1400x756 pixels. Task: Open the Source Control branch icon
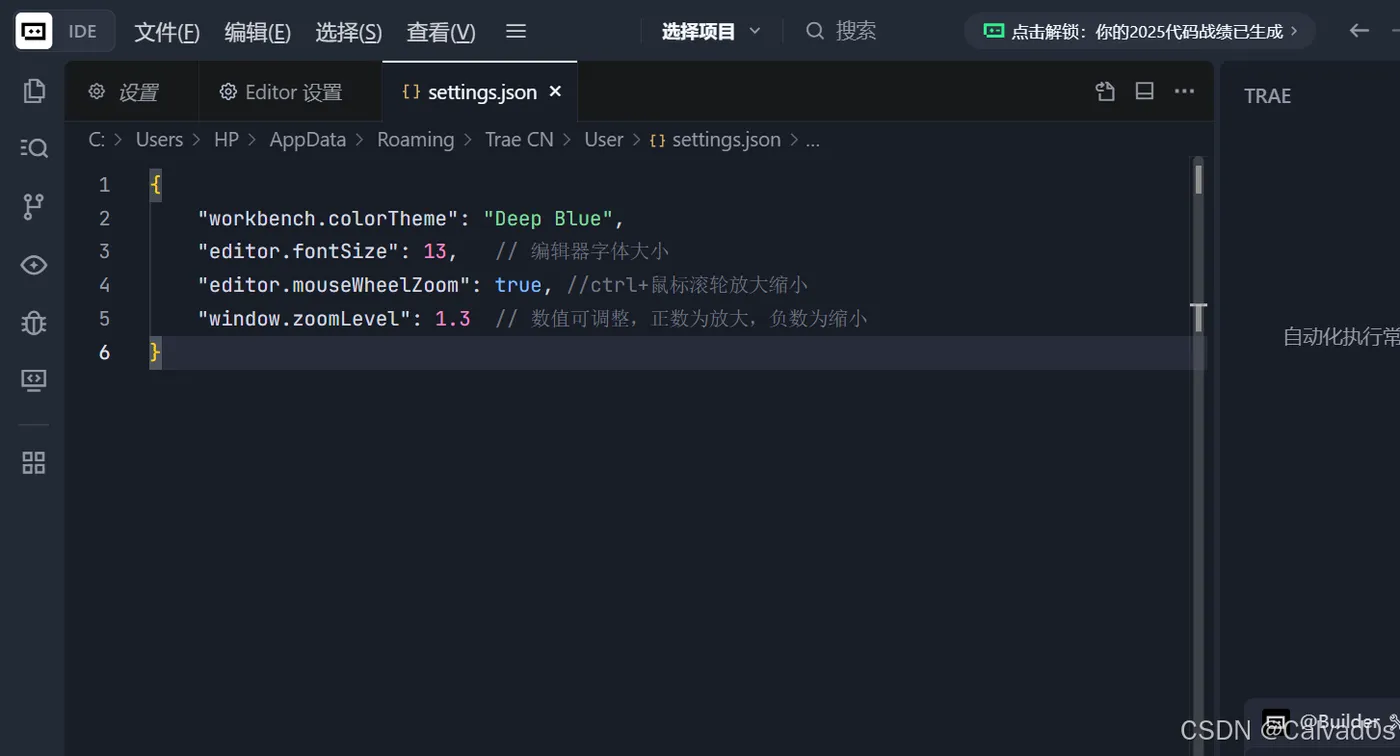34,206
